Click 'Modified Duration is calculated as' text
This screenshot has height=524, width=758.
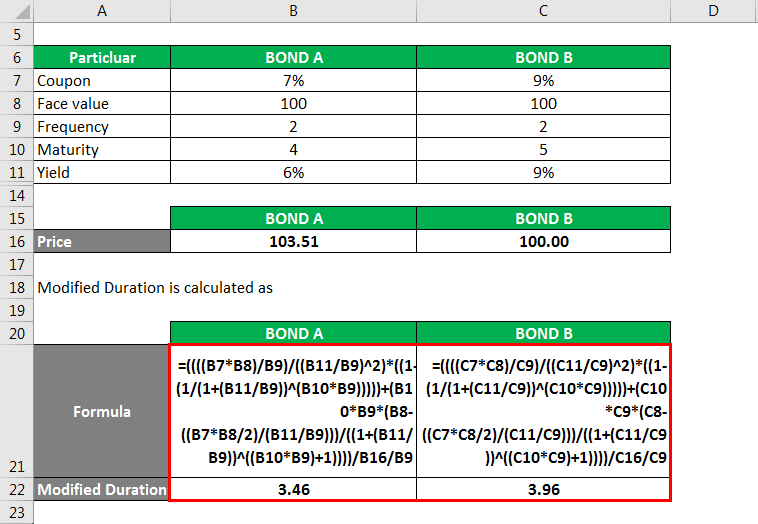point(155,288)
